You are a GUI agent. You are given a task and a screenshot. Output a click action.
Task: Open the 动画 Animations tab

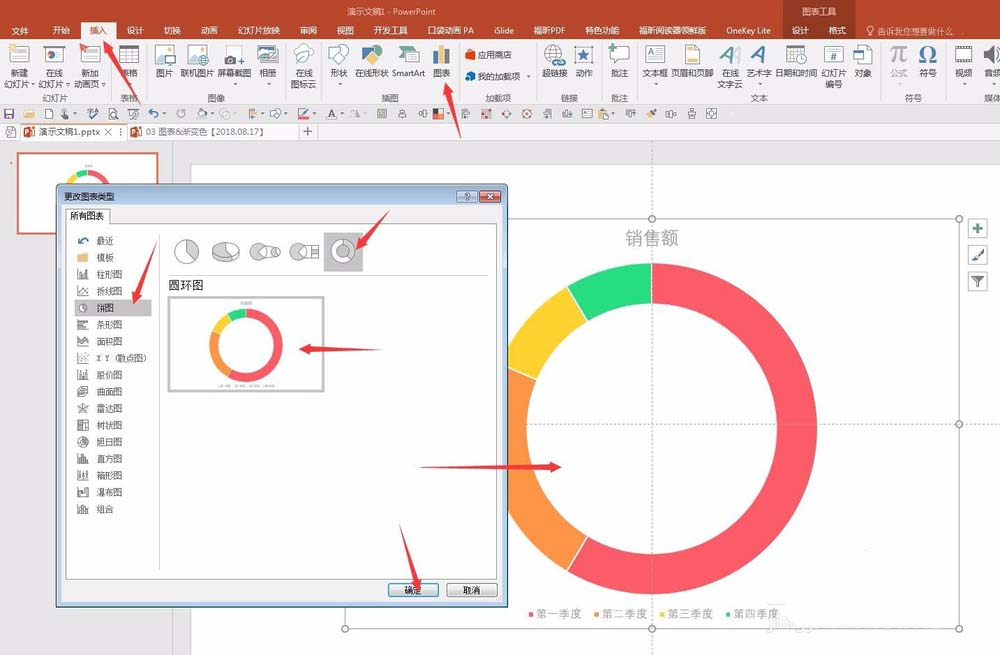pos(209,31)
